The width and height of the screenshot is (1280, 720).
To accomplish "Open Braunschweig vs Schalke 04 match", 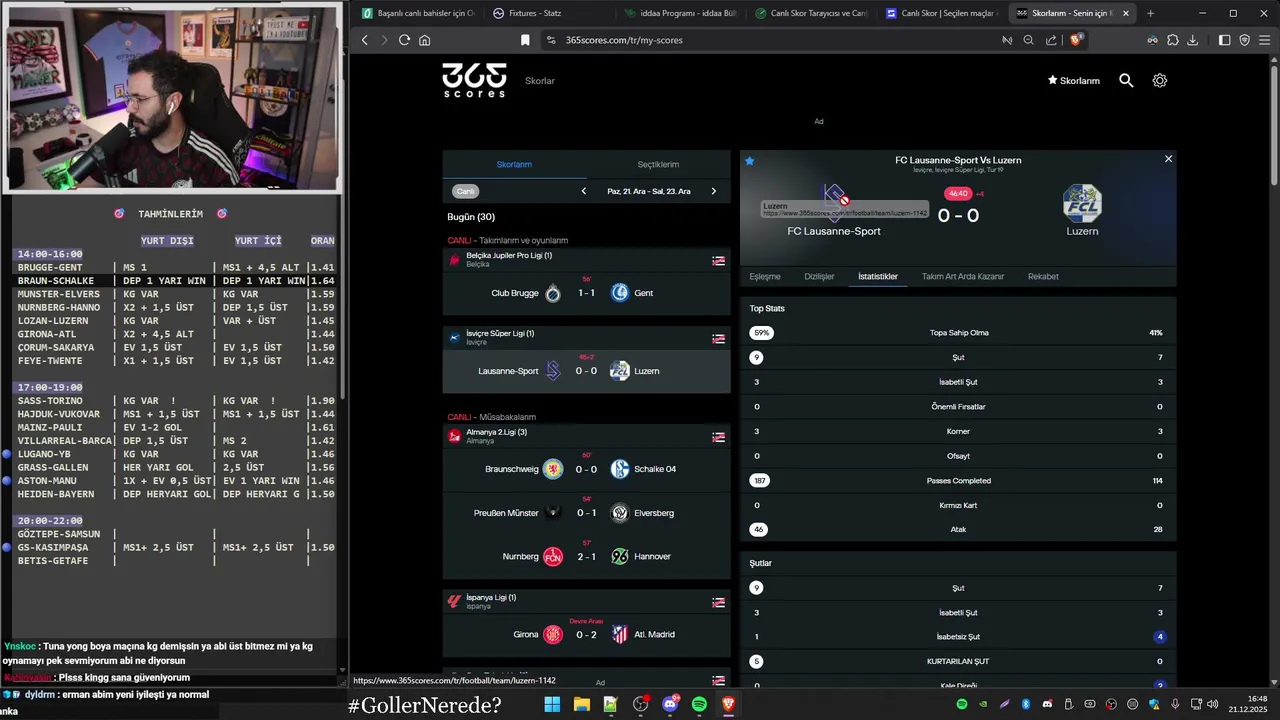I will [587, 469].
